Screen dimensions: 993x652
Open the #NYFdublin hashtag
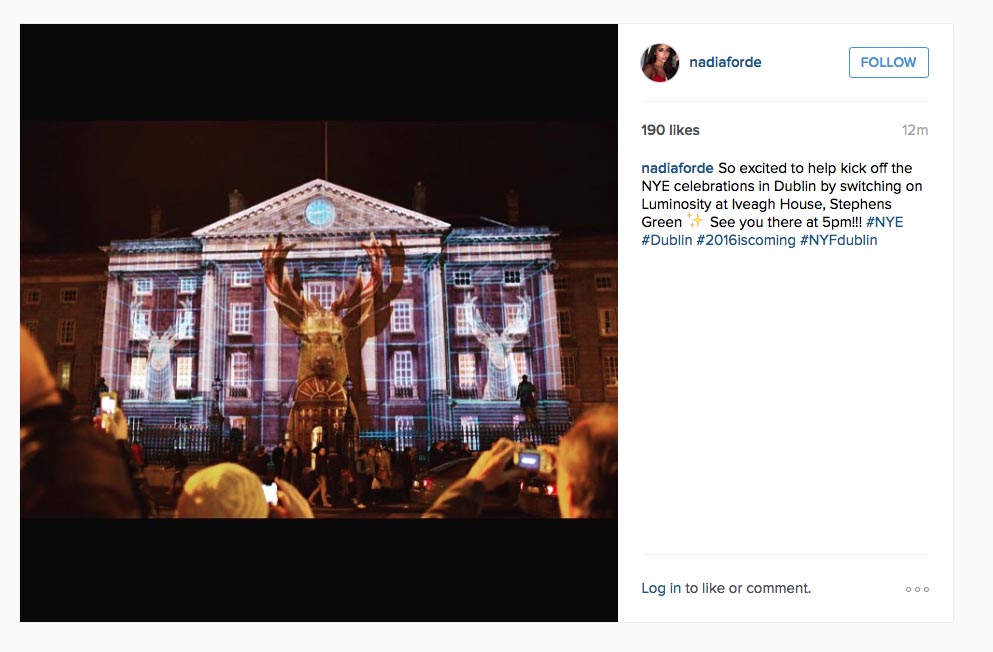pyautogui.click(x=838, y=241)
